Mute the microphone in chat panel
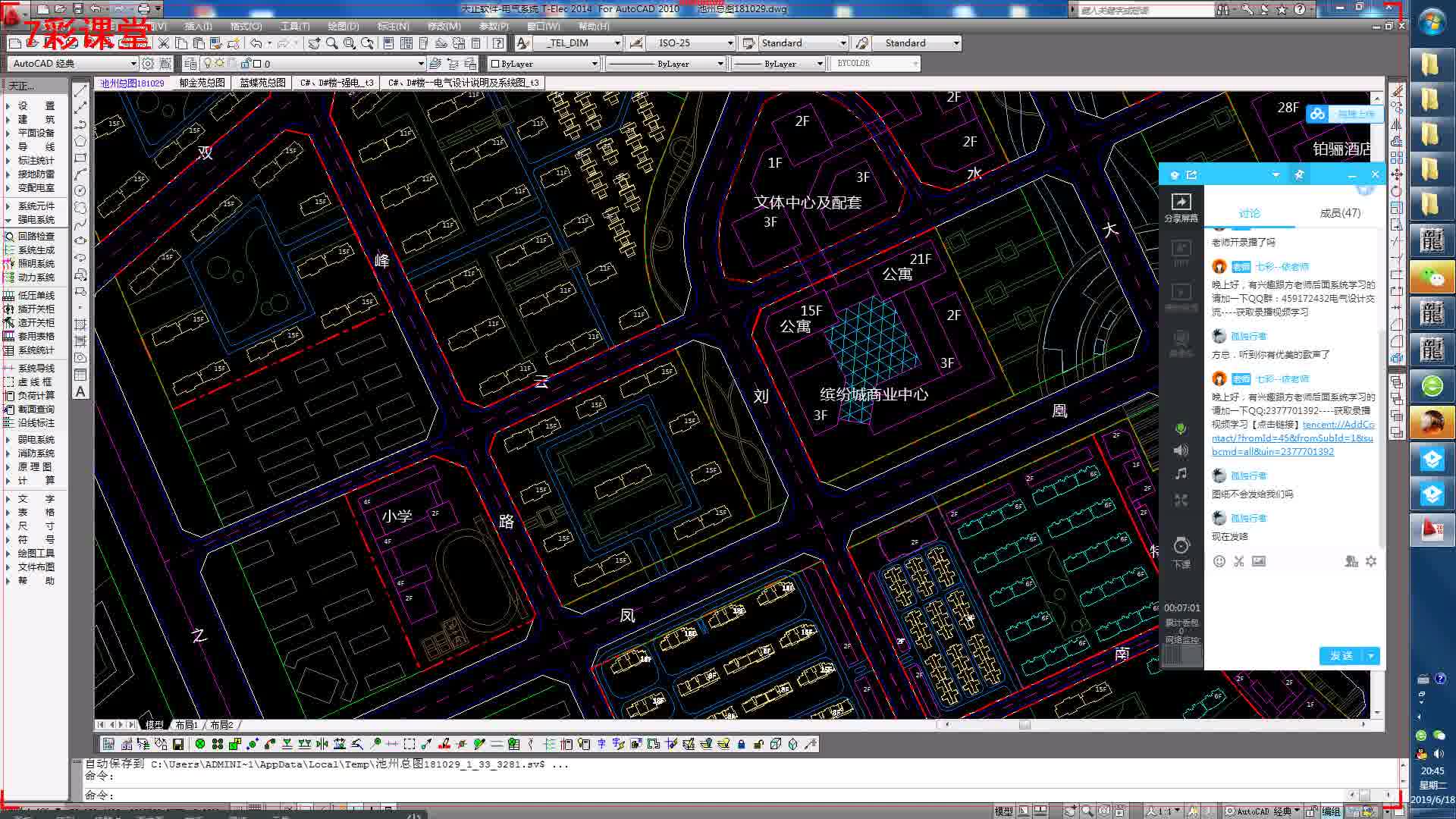This screenshot has height=819, width=1456. point(1181,429)
